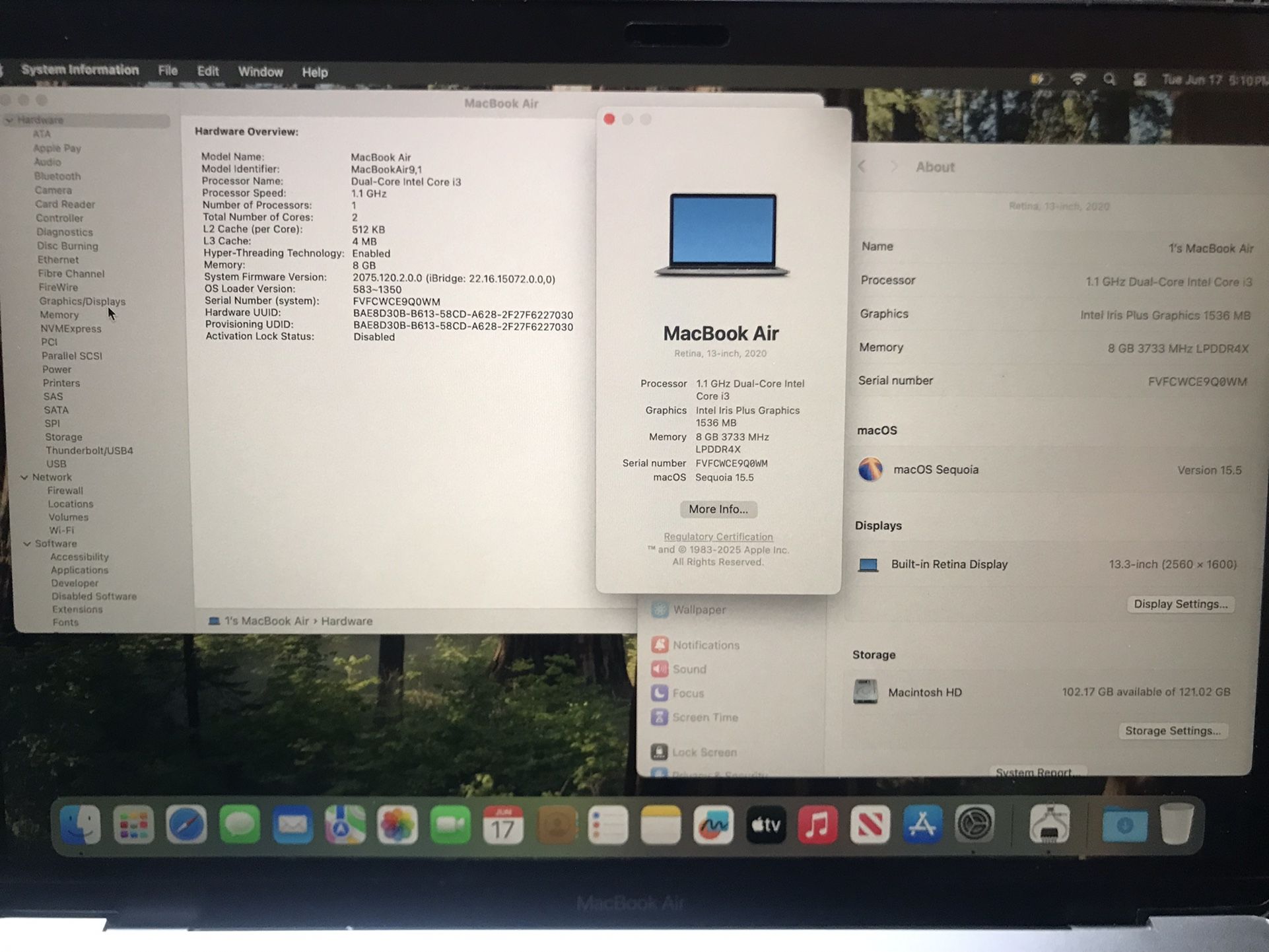Image resolution: width=1269 pixels, height=952 pixels.
Task: Collapse the Network tree section
Action: click(24, 477)
